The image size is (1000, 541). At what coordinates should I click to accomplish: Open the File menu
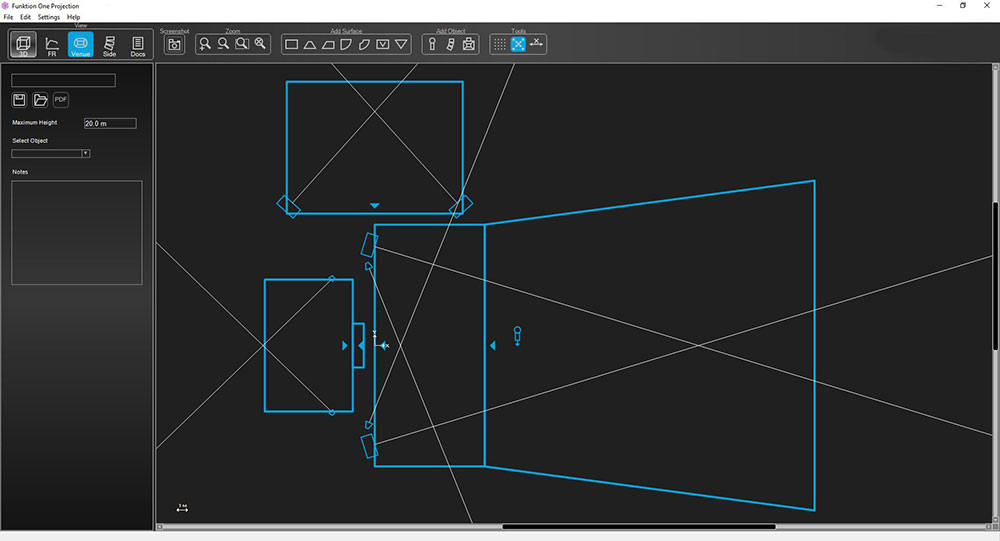point(9,17)
